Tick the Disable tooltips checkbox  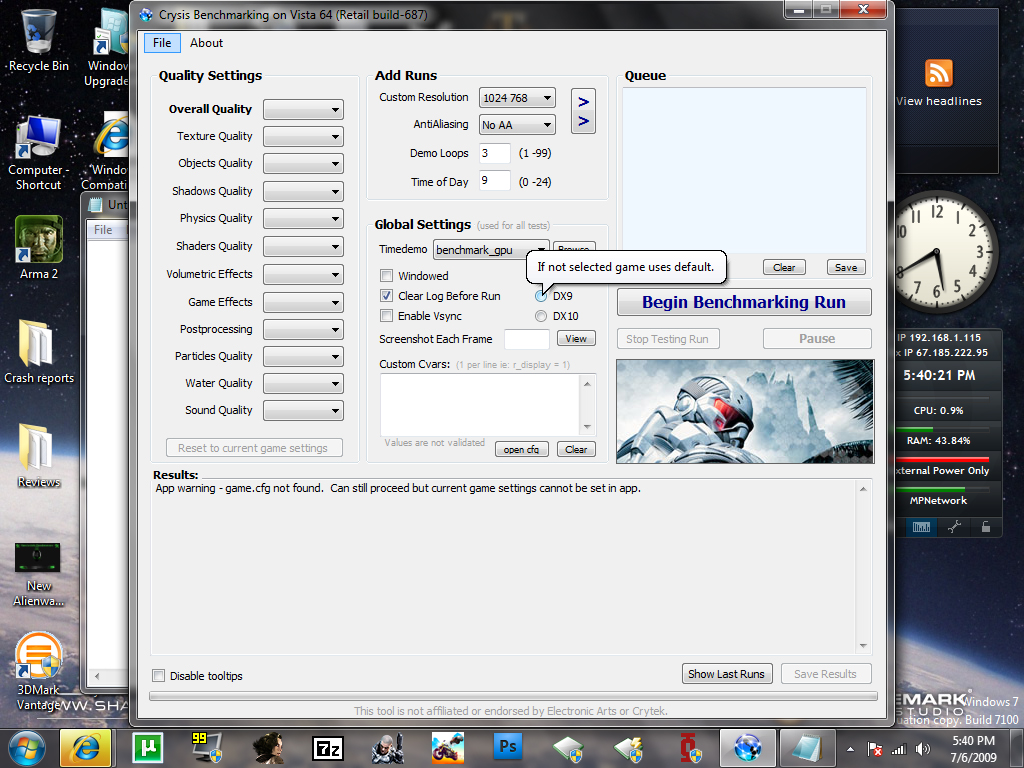tap(159, 675)
